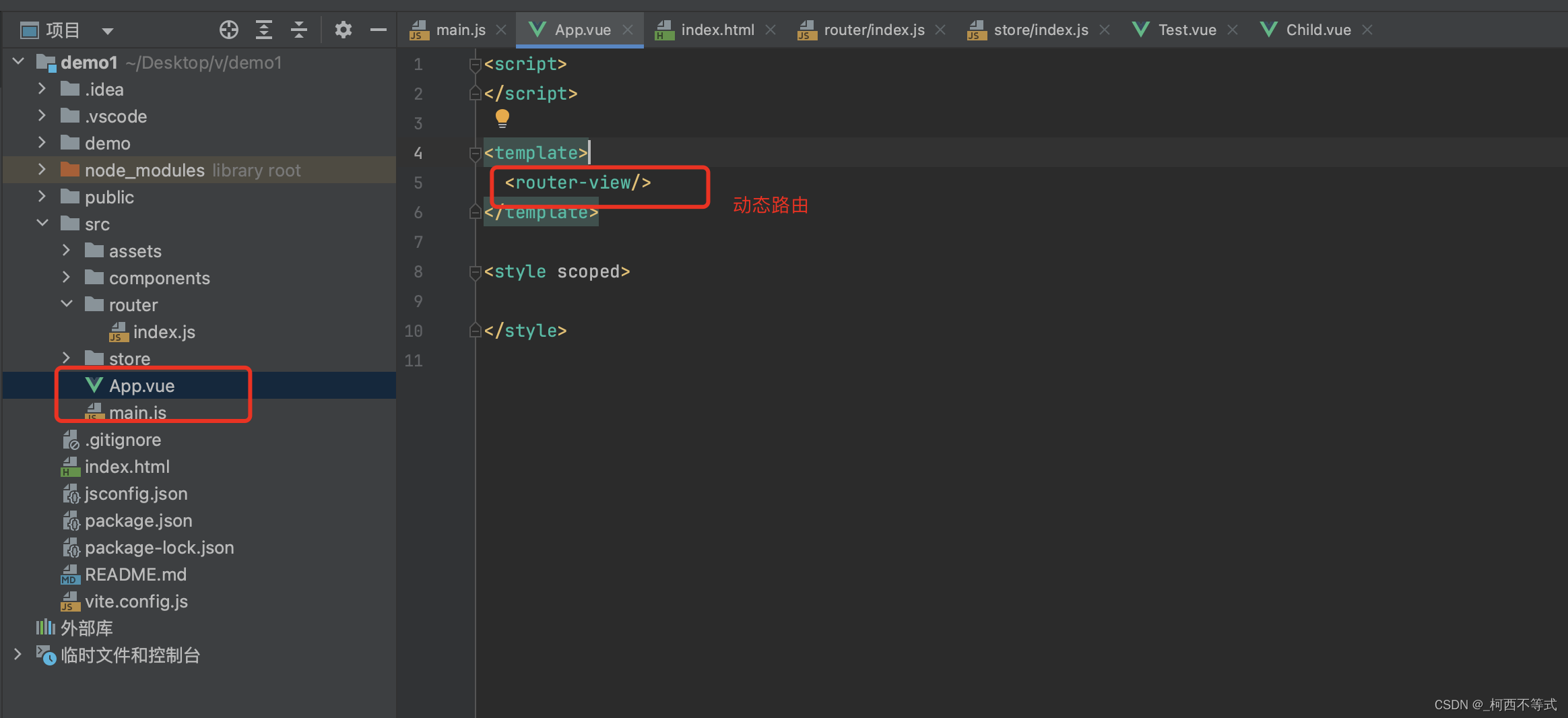Expand the .vscode folder
The width and height of the screenshot is (1568, 718).
point(42,116)
